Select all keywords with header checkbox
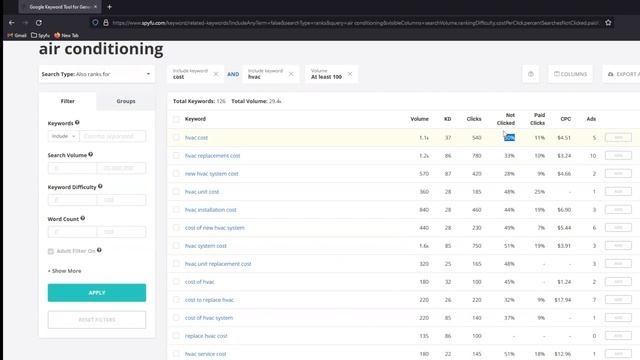This screenshot has height=360, width=640. [176, 119]
